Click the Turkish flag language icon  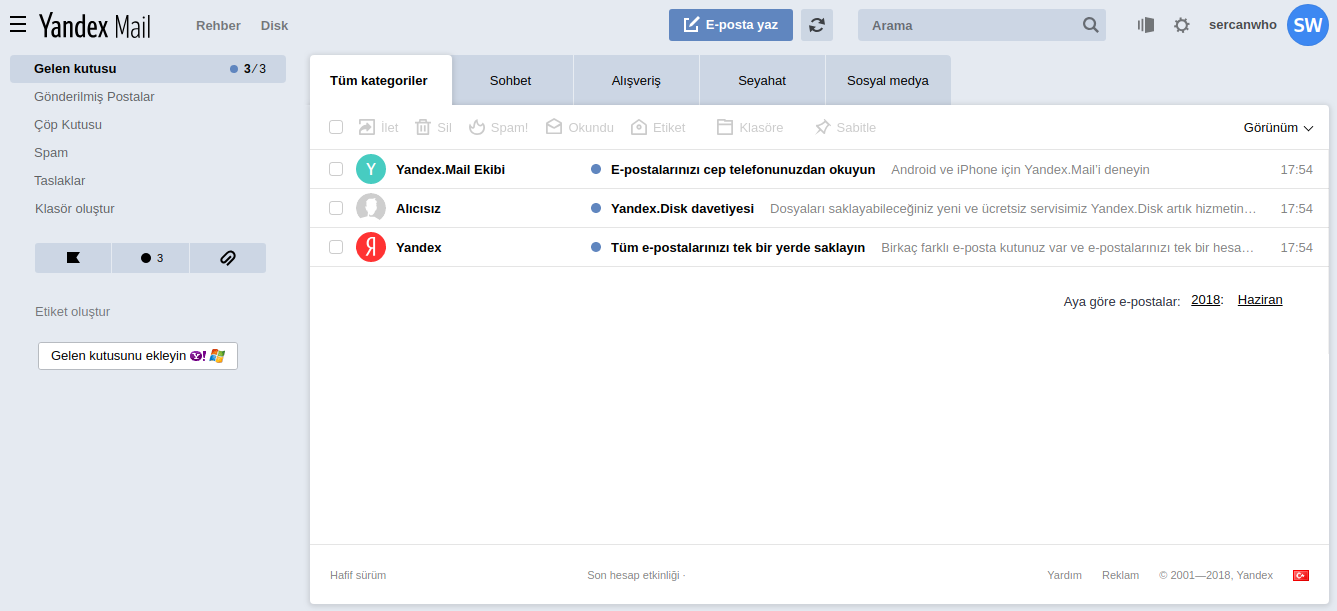(x=1301, y=575)
